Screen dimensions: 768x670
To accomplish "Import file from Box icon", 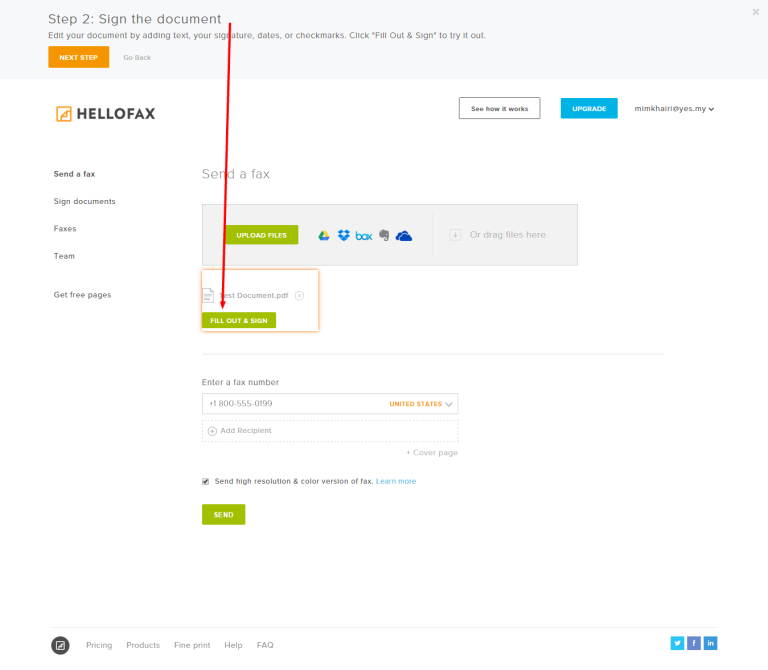I will [x=364, y=236].
